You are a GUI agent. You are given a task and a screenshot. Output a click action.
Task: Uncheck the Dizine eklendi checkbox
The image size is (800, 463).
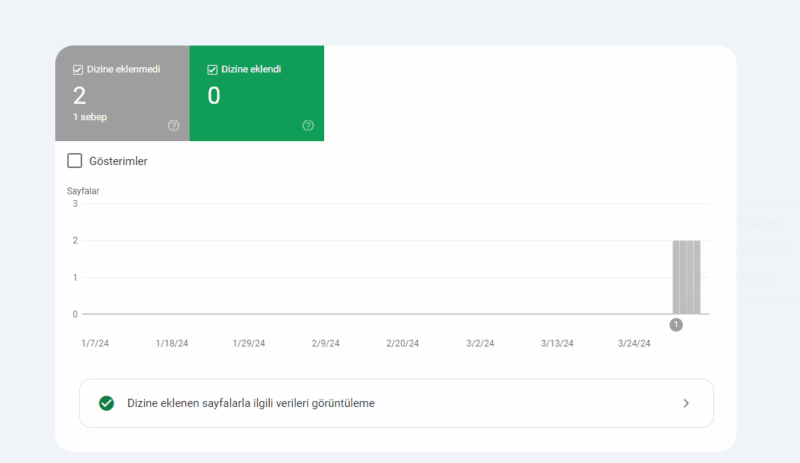(212, 70)
